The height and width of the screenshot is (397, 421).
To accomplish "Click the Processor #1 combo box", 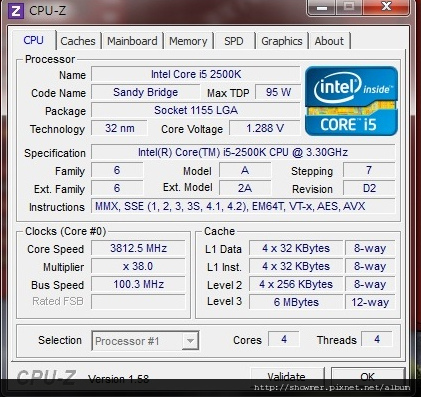I will click(x=145, y=341).
